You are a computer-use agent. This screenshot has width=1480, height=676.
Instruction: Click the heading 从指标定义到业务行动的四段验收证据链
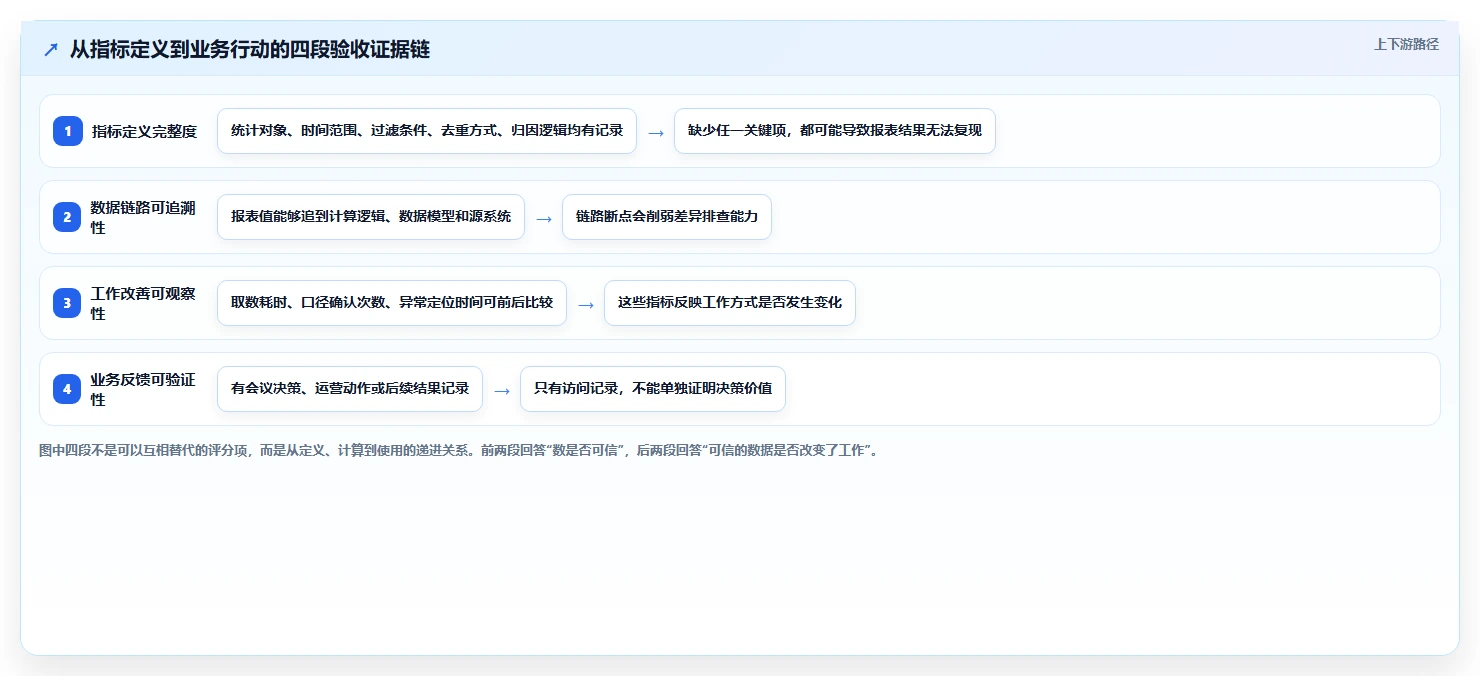[x=250, y=49]
